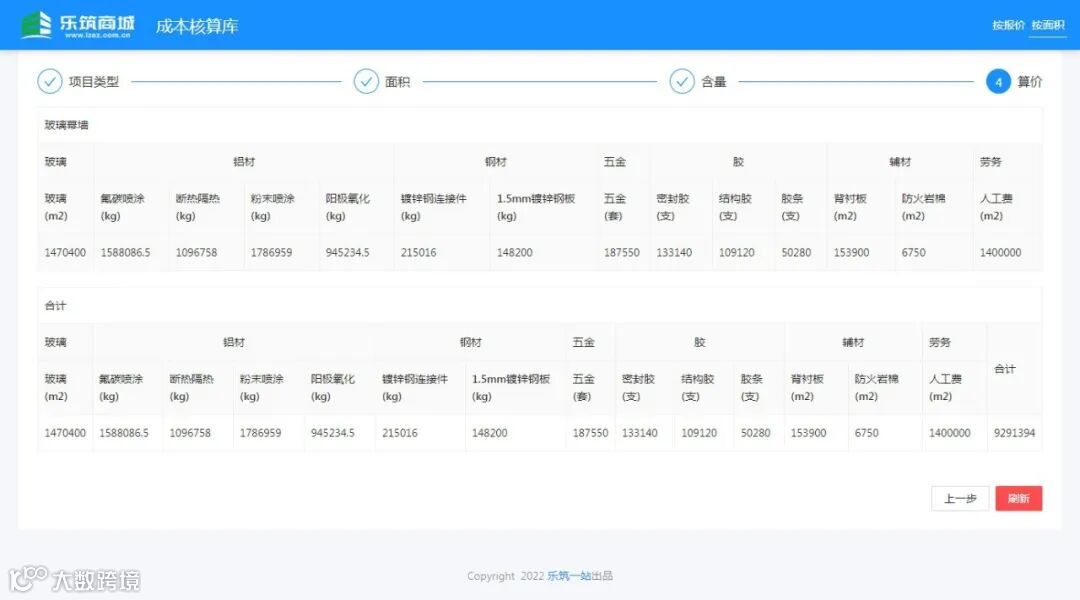Select the 算价 step label
The height and width of the screenshot is (600, 1080).
[x=1030, y=82]
